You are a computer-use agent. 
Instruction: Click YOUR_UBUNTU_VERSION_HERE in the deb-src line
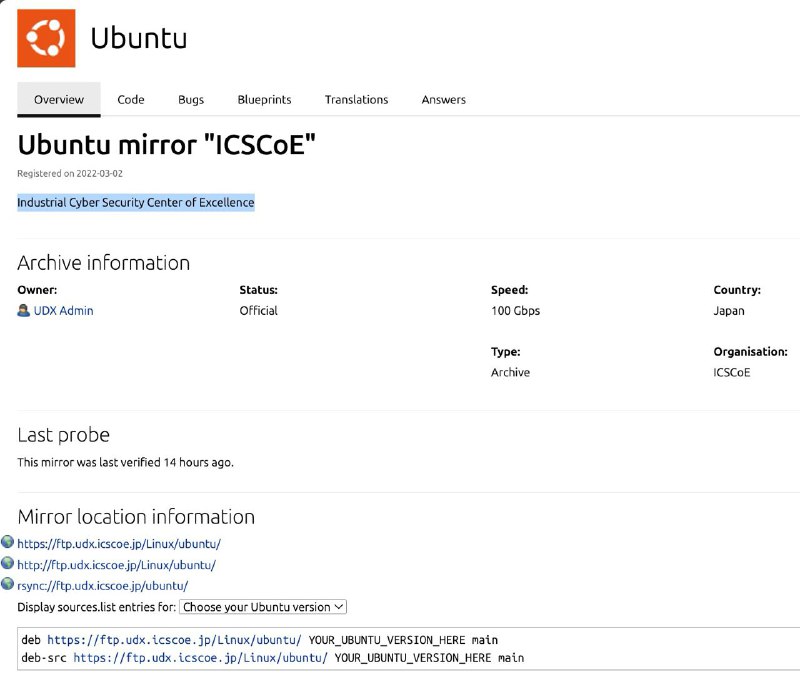coord(413,658)
